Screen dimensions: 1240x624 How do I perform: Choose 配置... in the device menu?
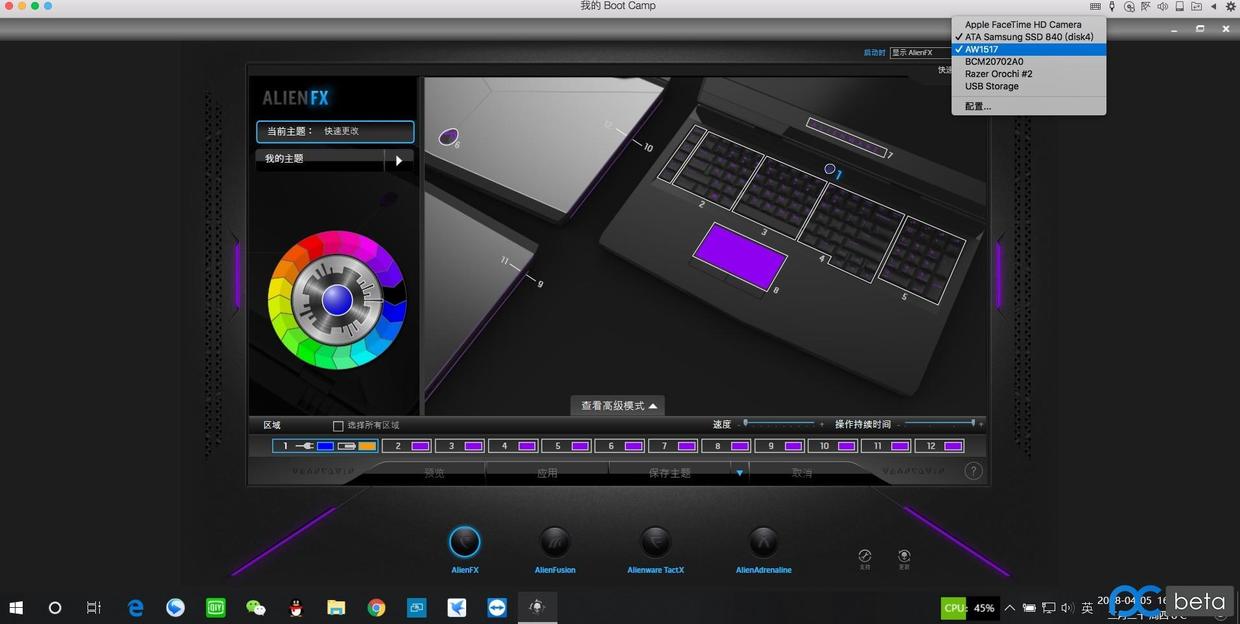(x=978, y=106)
